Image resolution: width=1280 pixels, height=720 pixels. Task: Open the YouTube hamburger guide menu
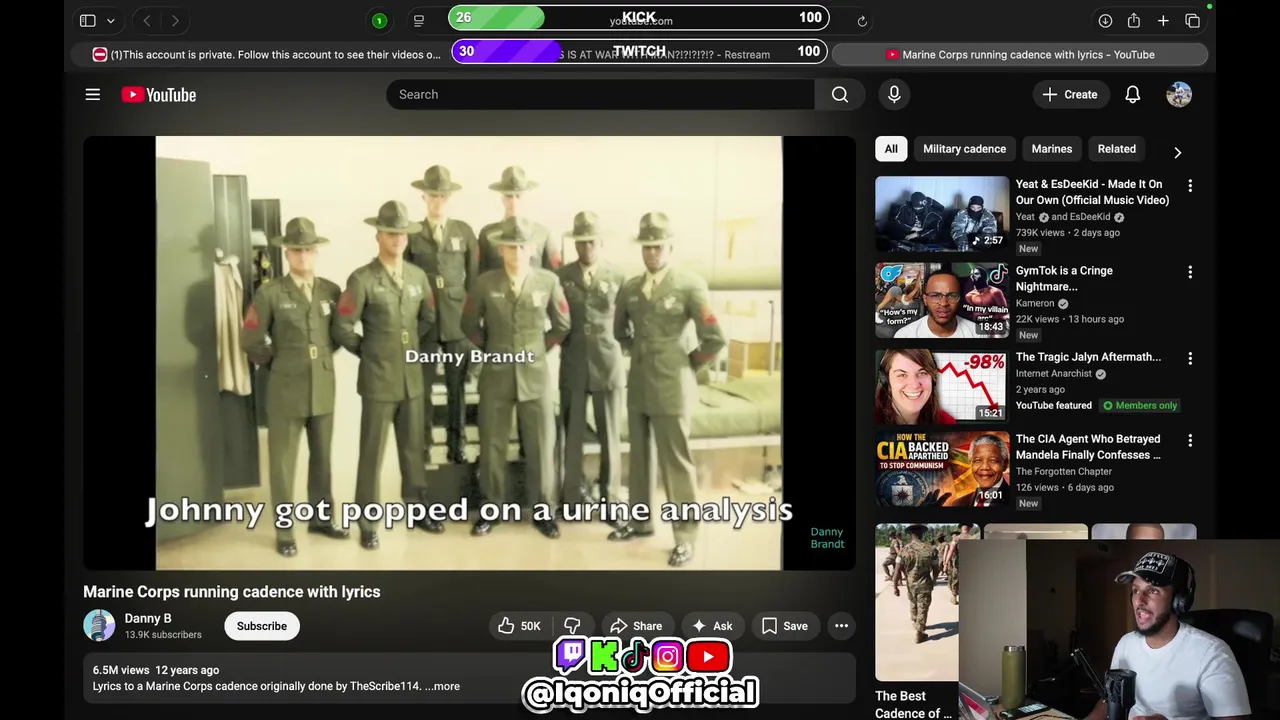tap(93, 94)
